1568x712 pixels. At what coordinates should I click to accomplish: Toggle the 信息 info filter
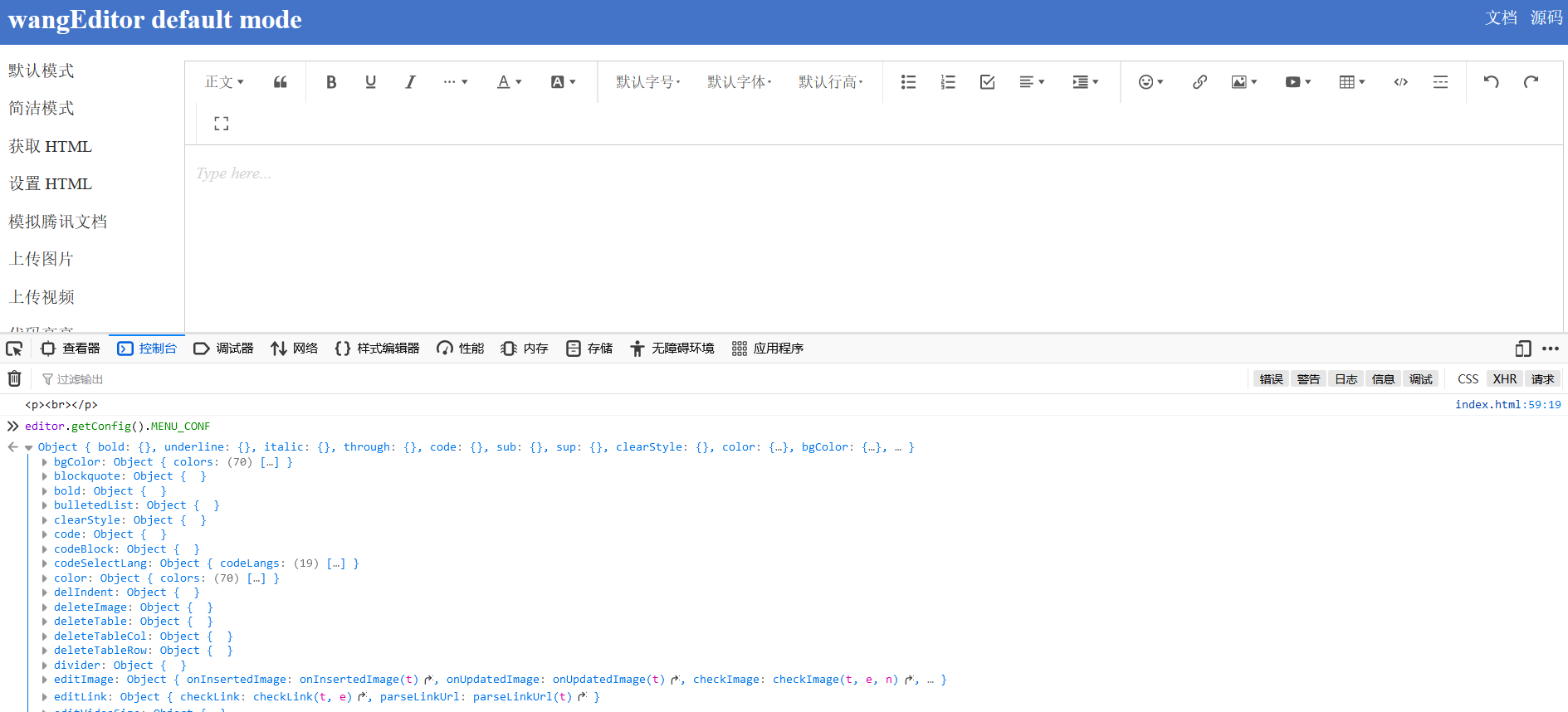(x=1383, y=379)
